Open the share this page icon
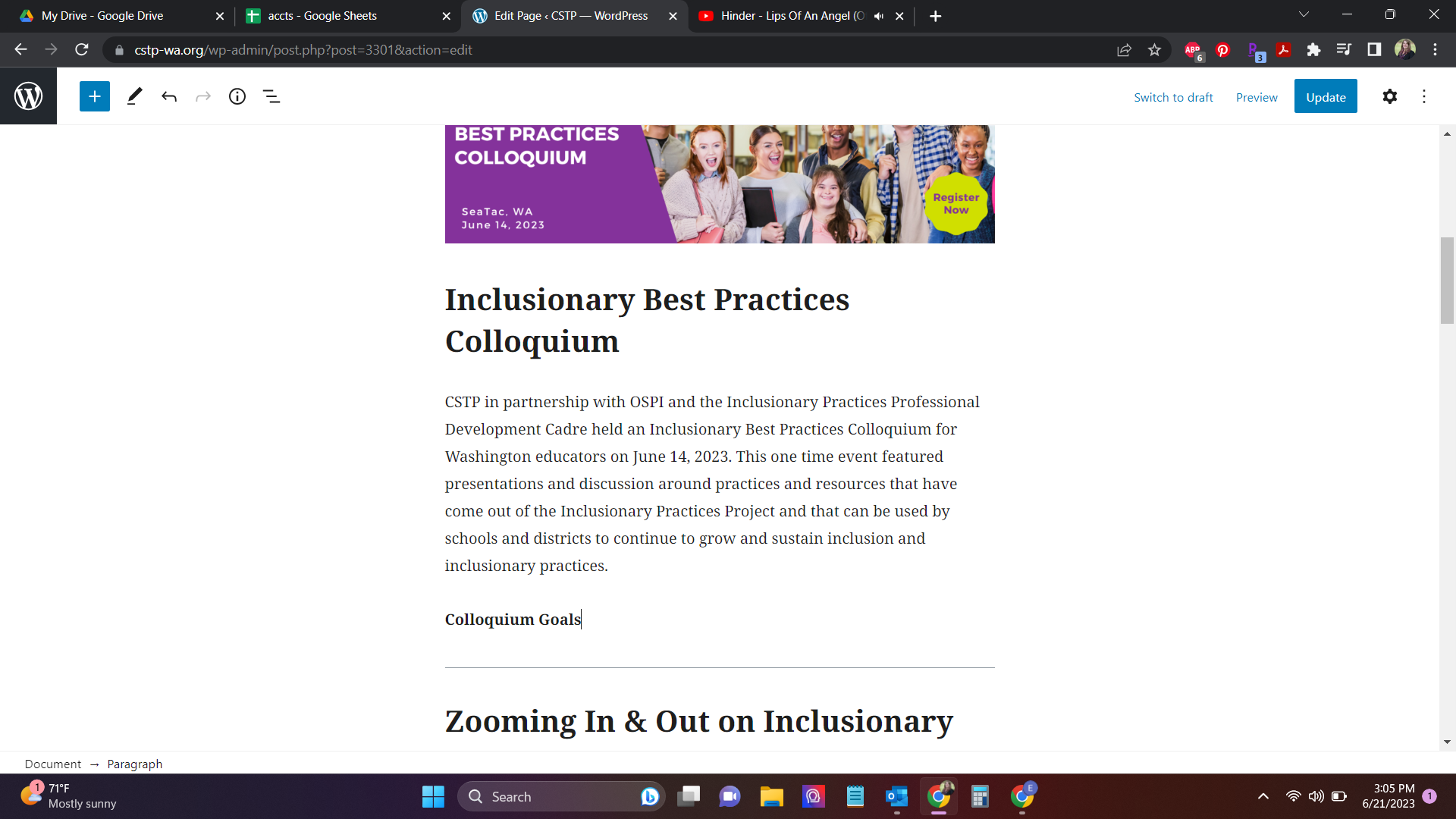 (x=1124, y=50)
